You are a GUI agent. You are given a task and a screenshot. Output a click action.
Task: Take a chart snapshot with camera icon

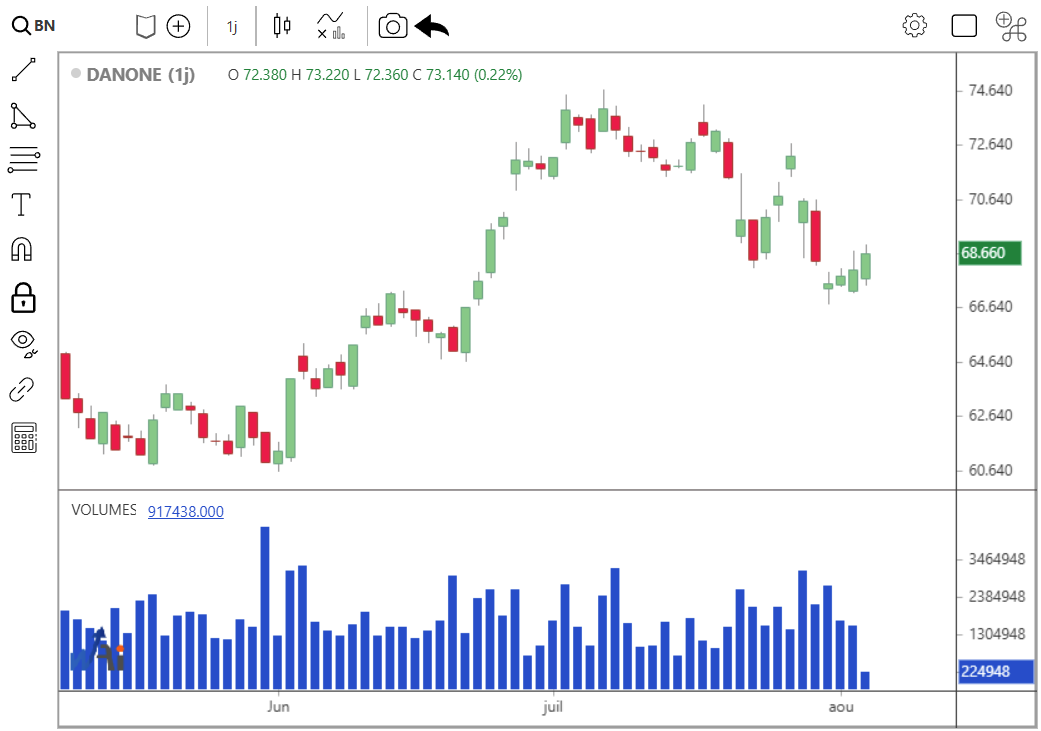[x=393, y=27]
